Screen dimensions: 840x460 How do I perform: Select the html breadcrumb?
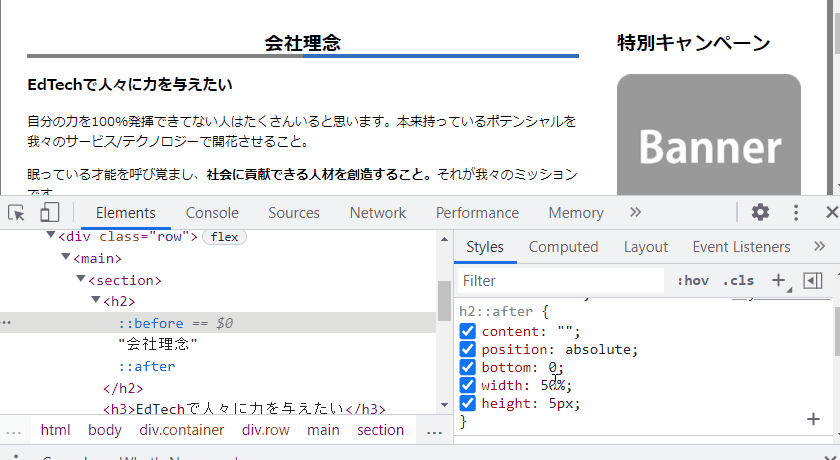point(56,430)
